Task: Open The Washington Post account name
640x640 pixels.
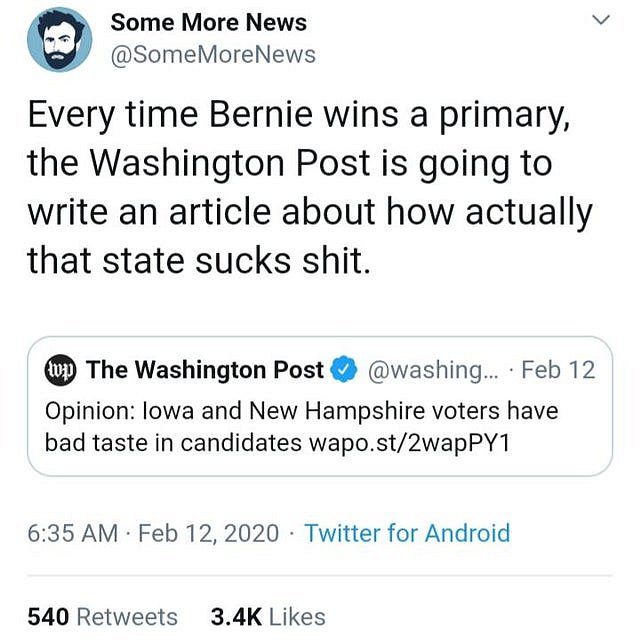Action: [205, 370]
